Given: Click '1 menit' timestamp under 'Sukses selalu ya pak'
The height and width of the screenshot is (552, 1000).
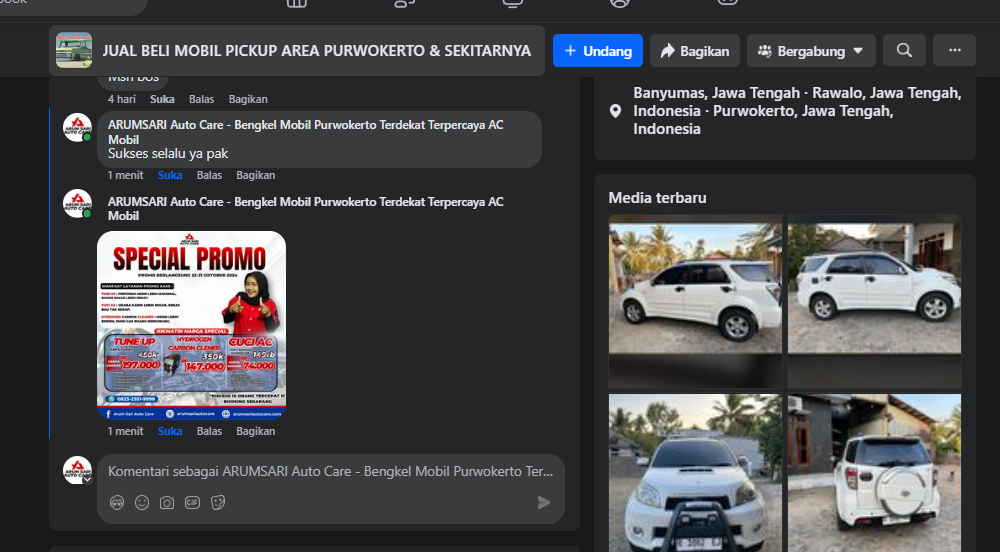Looking at the screenshot, I should point(126,175).
